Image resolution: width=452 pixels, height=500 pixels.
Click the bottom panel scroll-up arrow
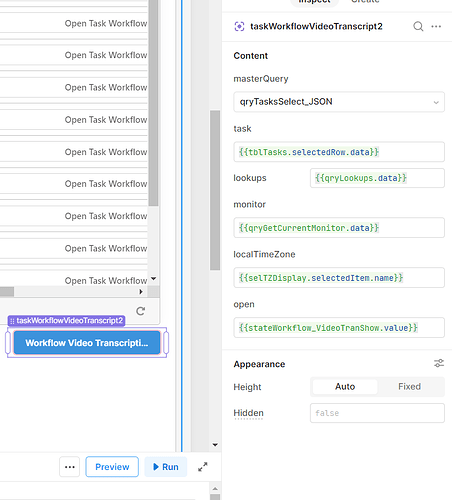215,489
